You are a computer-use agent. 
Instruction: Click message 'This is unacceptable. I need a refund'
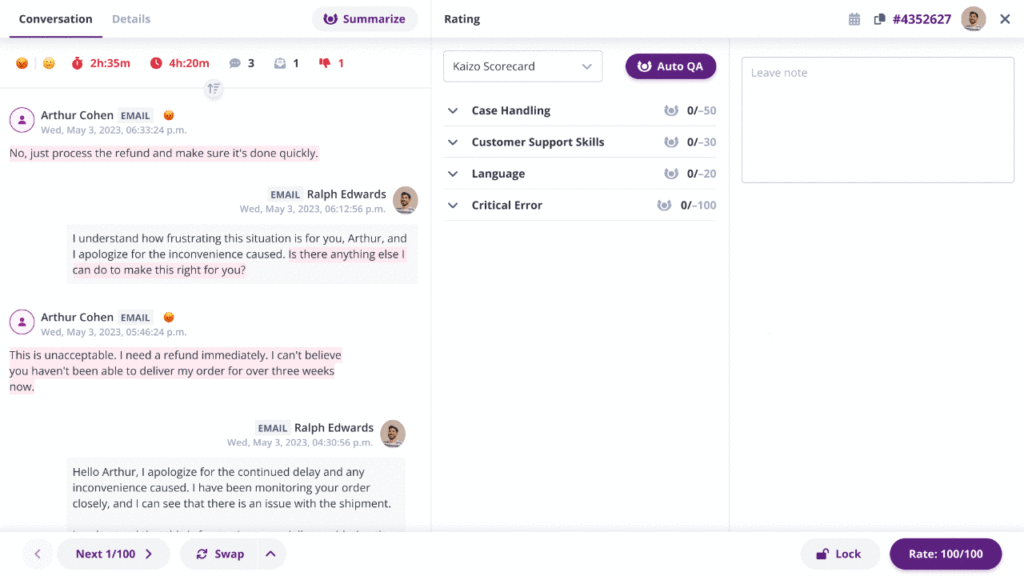tap(175, 371)
